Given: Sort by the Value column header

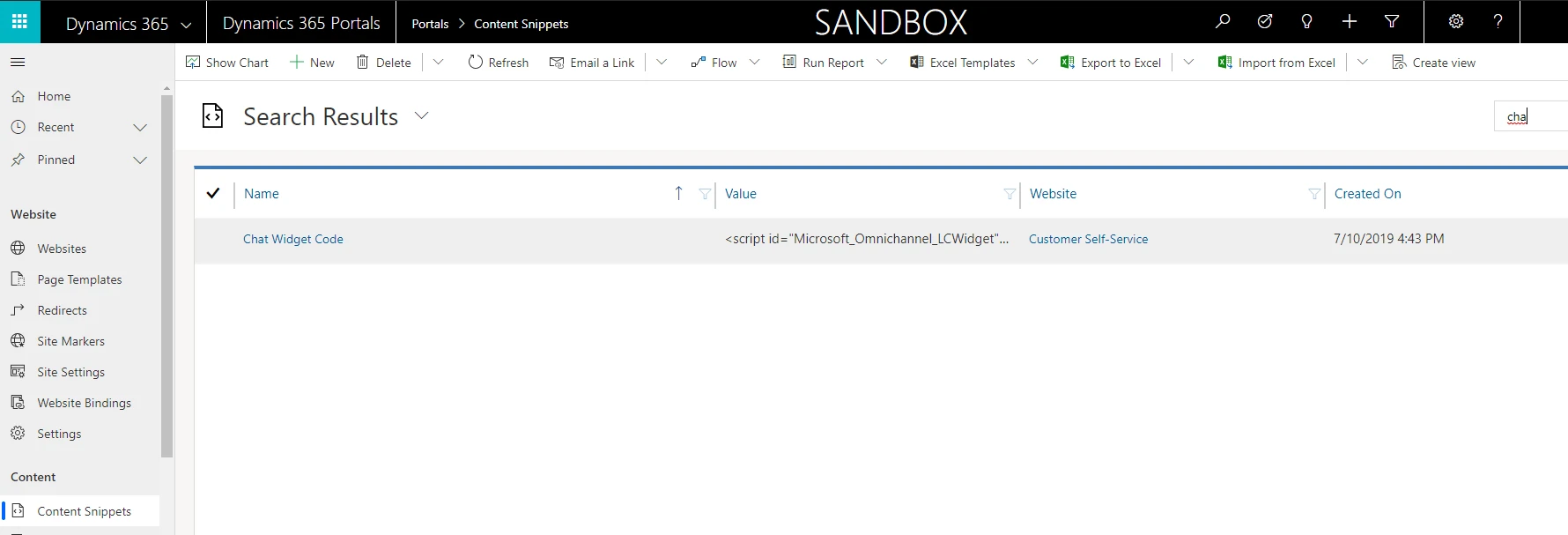Looking at the screenshot, I should point(741,194).
